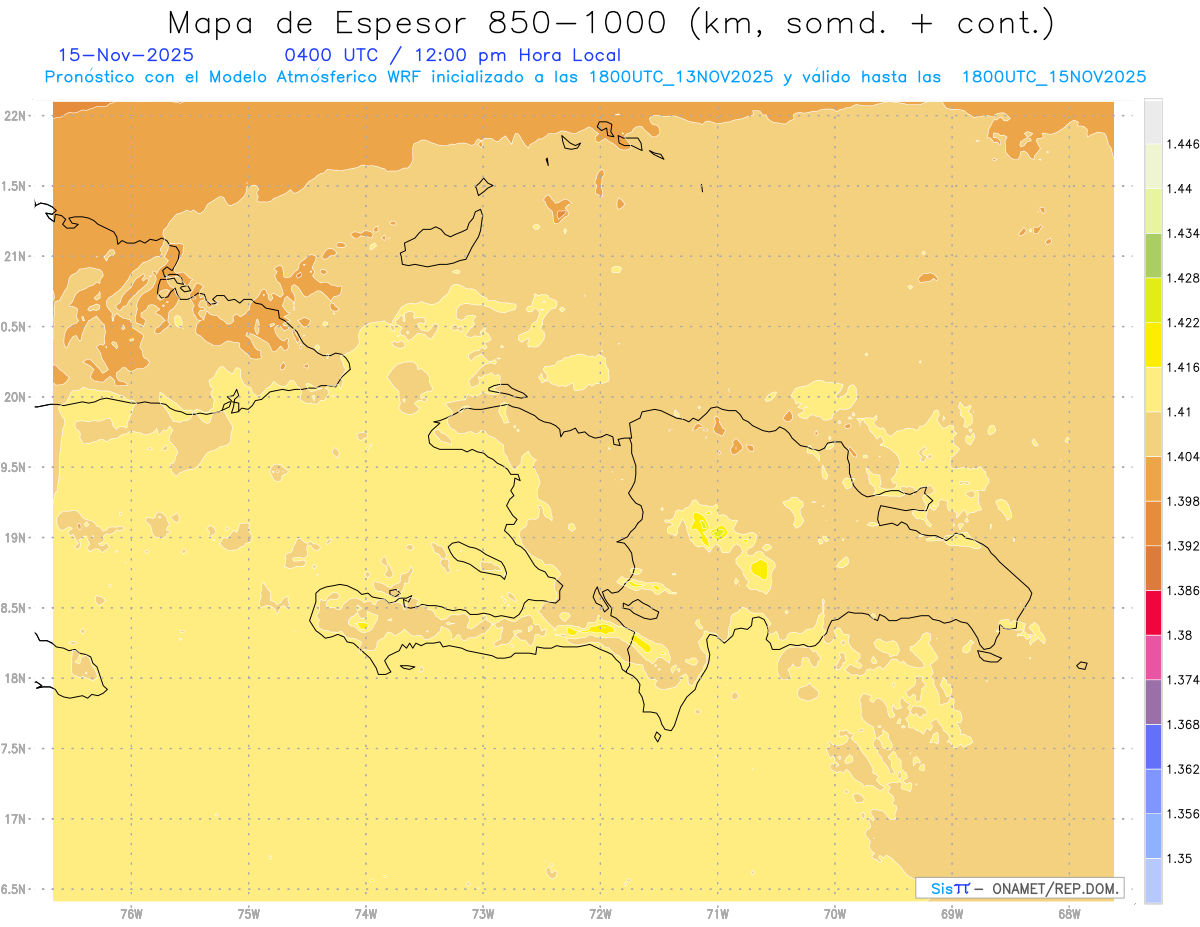This screenshot has width=1200, height=927.
Task: Click the colorbar value '1.362'
Action: 1183,769
